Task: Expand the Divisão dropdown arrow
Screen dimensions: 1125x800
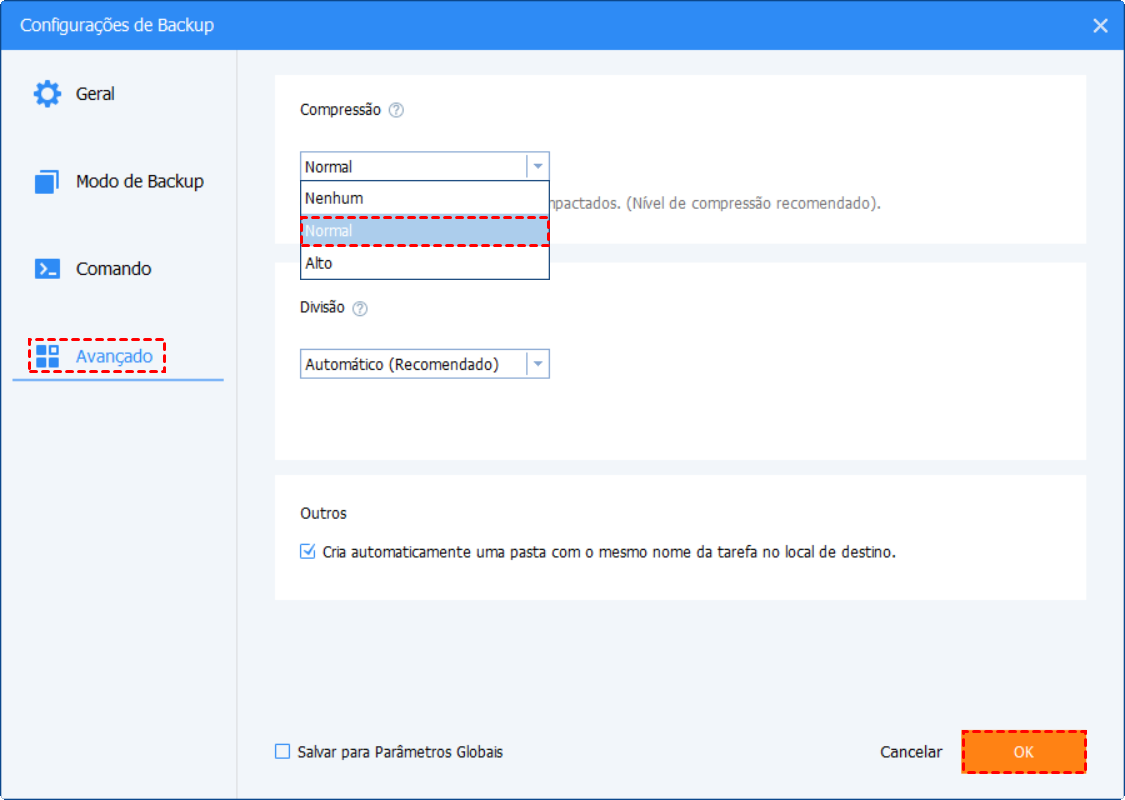Action: tap(537, 364)
